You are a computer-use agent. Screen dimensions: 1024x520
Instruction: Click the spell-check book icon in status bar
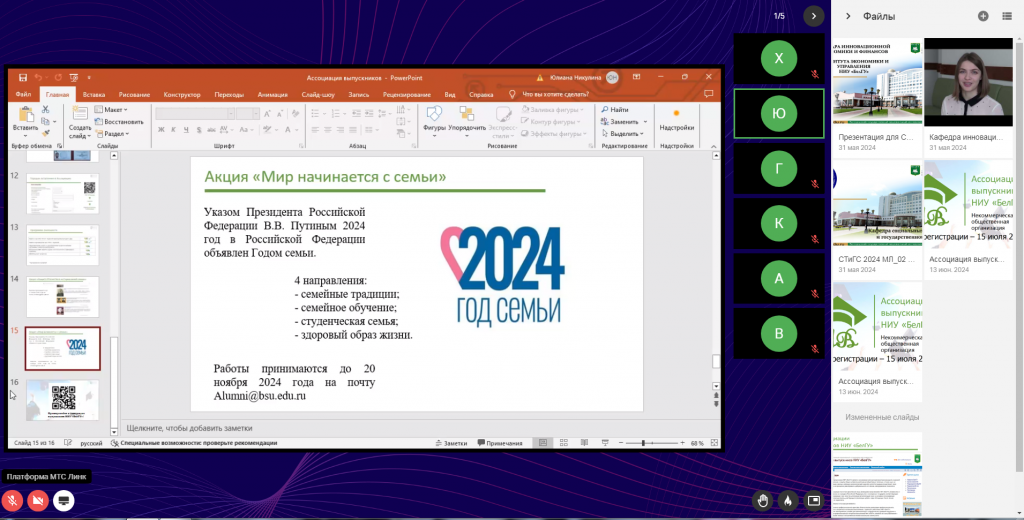[x=68, y=443]
